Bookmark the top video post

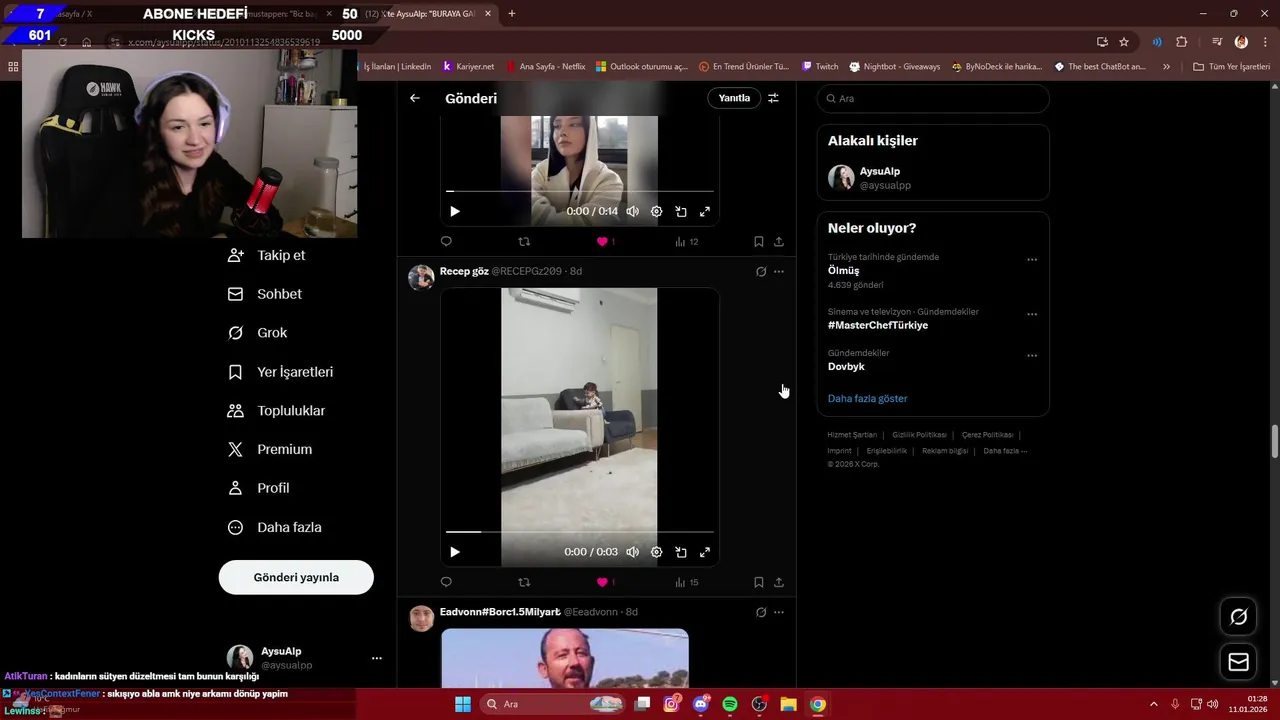click(x=758, y=241)
